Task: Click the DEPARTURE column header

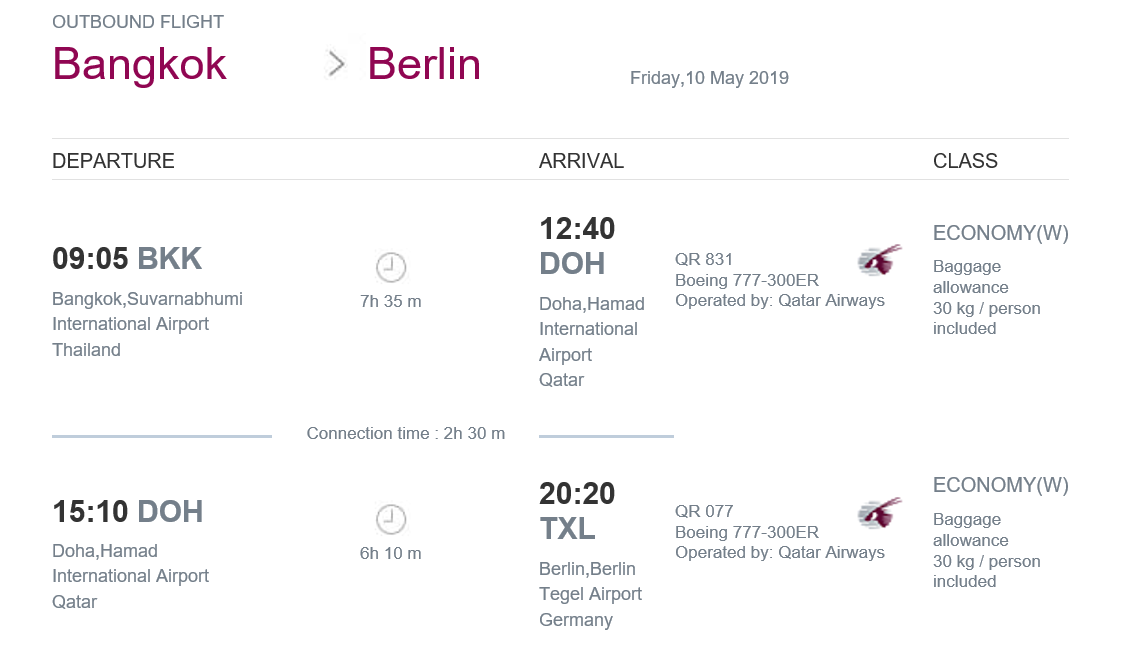Action: point(113,160)
